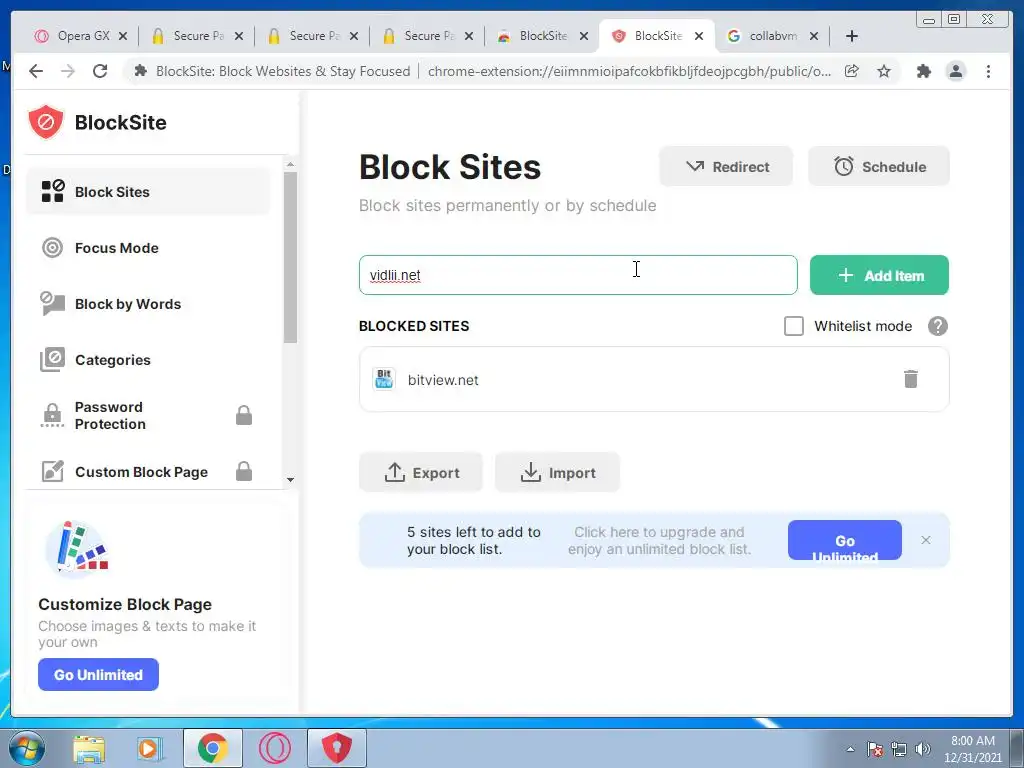Screen dimensions: 1024x768
Task: Open the profile avatar menu
Action: [955, 71]
